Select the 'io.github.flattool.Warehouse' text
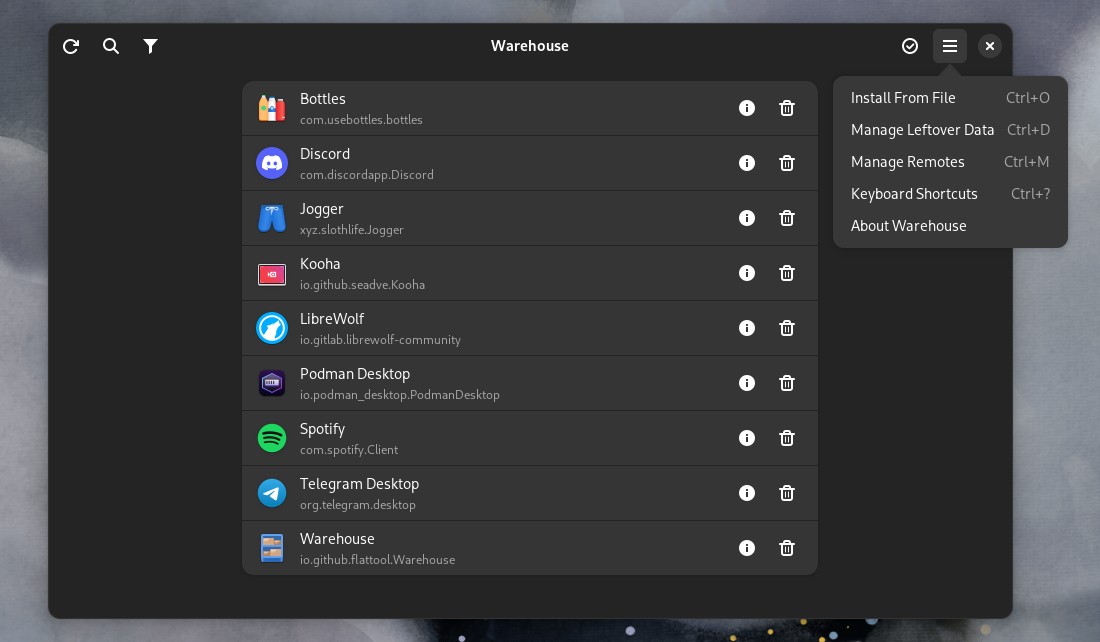This screenshot has width=1100, height=642. 377,560
